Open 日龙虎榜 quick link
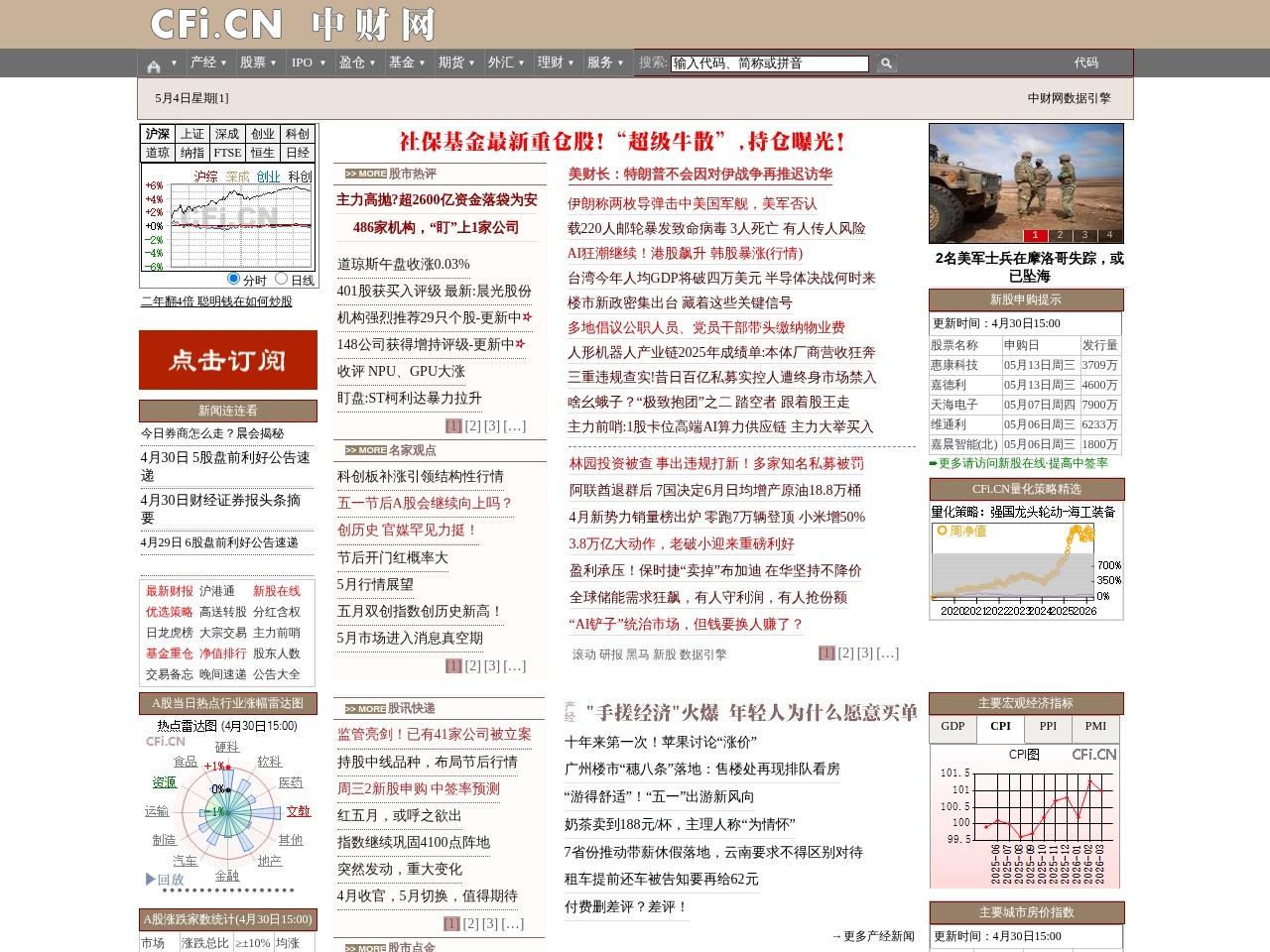 (170, 633)
